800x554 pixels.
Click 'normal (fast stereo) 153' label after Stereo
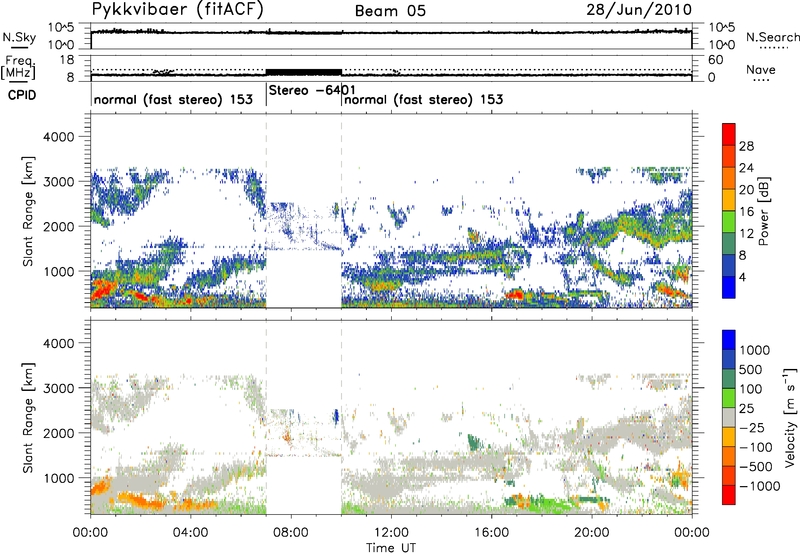[424, 99]
